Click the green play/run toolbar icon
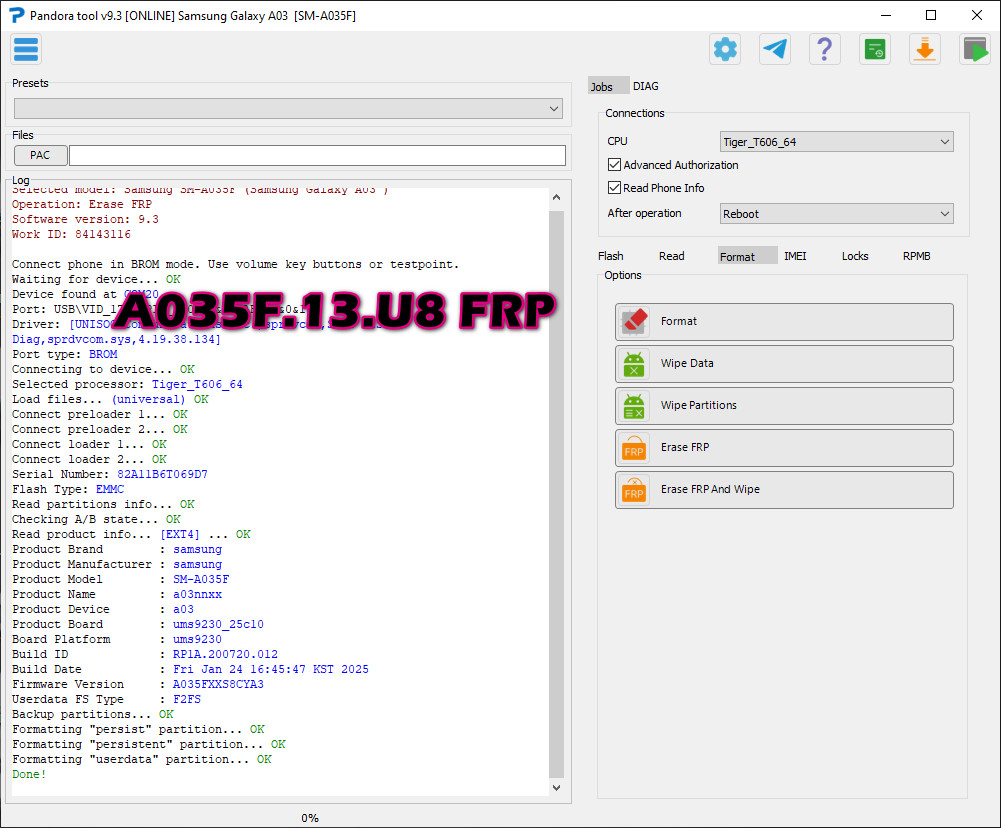Image resolution: width=1001 pixels, height=828 pixels. pyautogui.click(x=974, y=49)
